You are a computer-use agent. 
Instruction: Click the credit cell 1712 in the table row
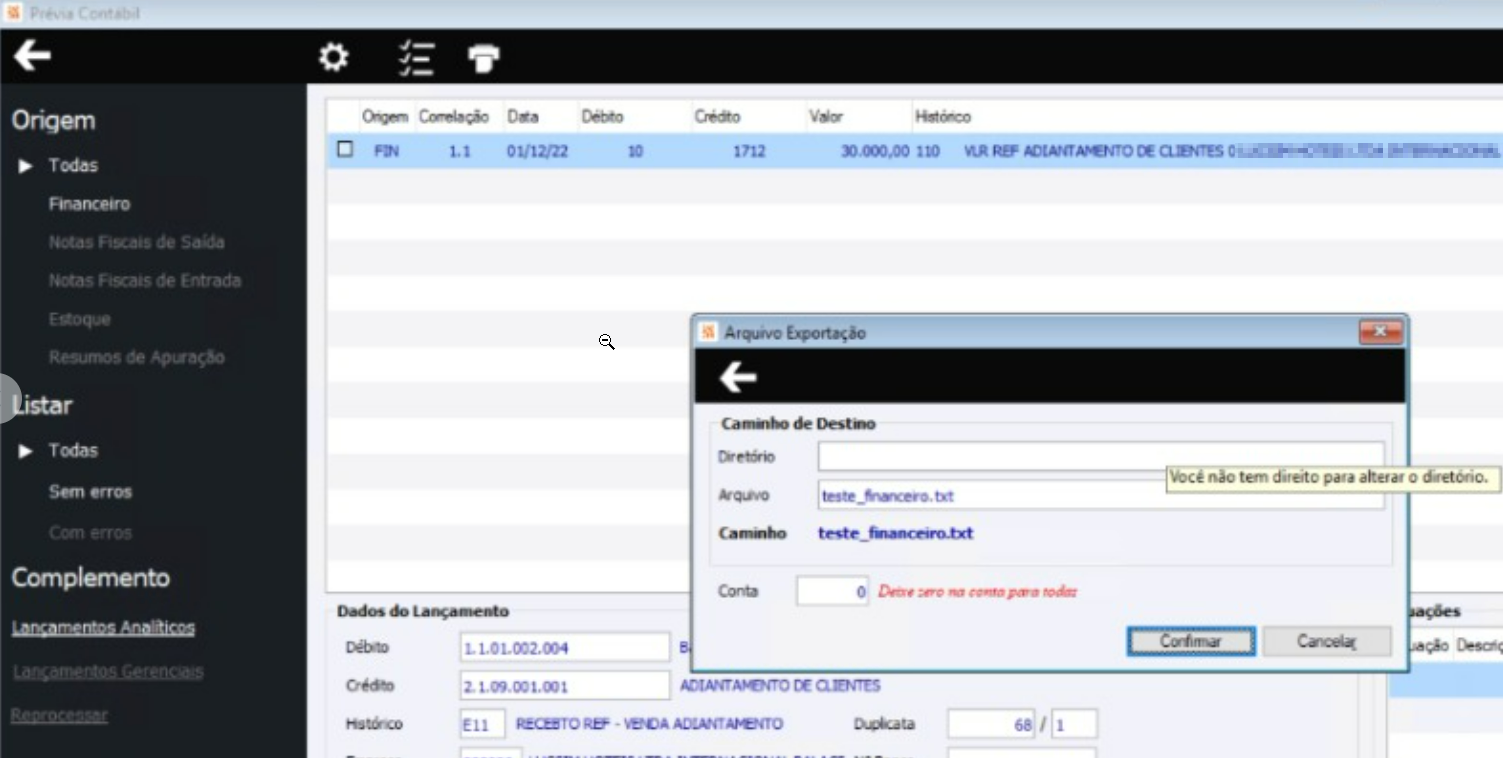click(x=749, y=151)
